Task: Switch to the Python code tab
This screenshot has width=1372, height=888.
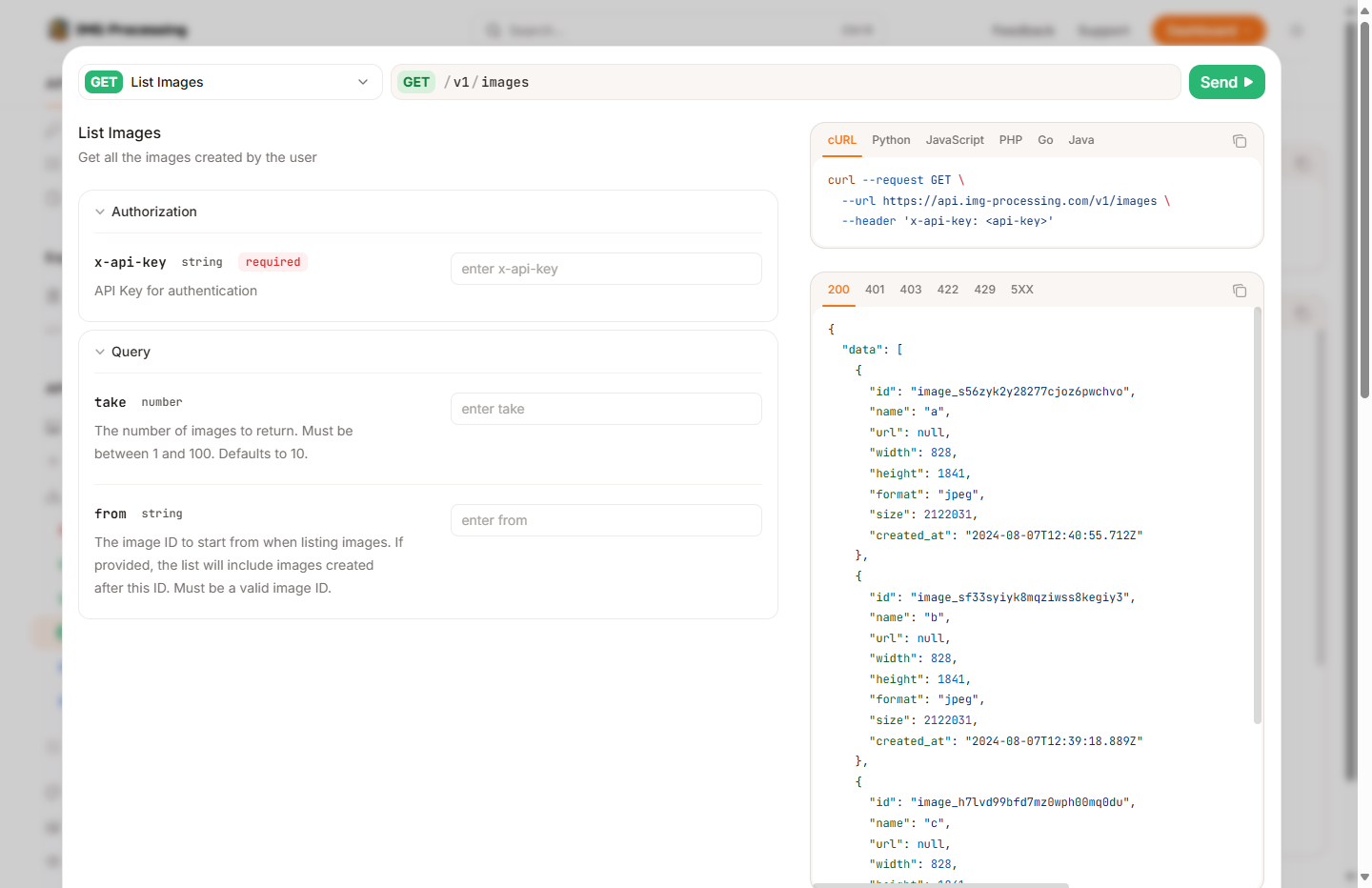Action: tap(891, 140)
